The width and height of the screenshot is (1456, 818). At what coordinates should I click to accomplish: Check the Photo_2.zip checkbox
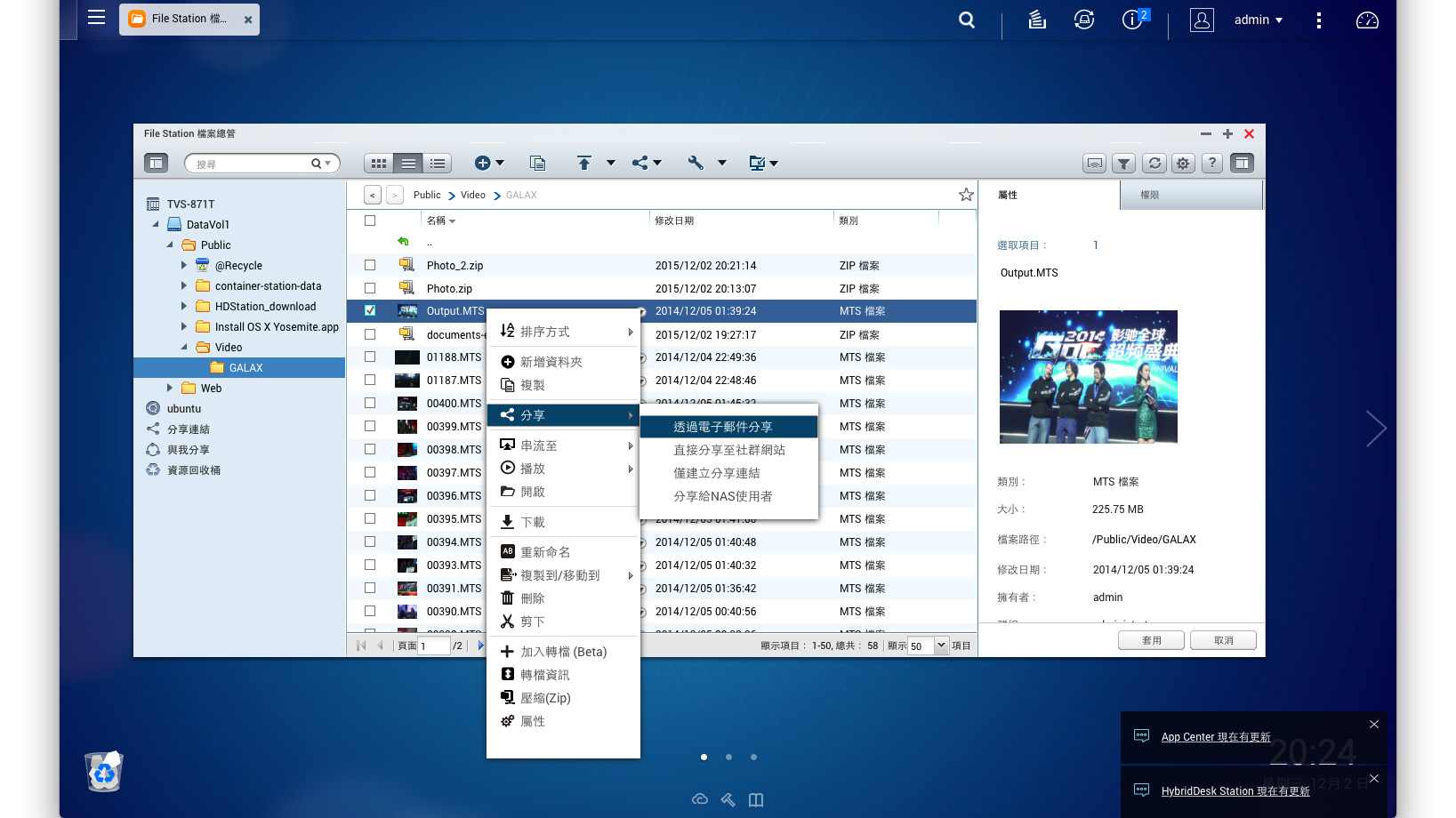tap(370, 265)
